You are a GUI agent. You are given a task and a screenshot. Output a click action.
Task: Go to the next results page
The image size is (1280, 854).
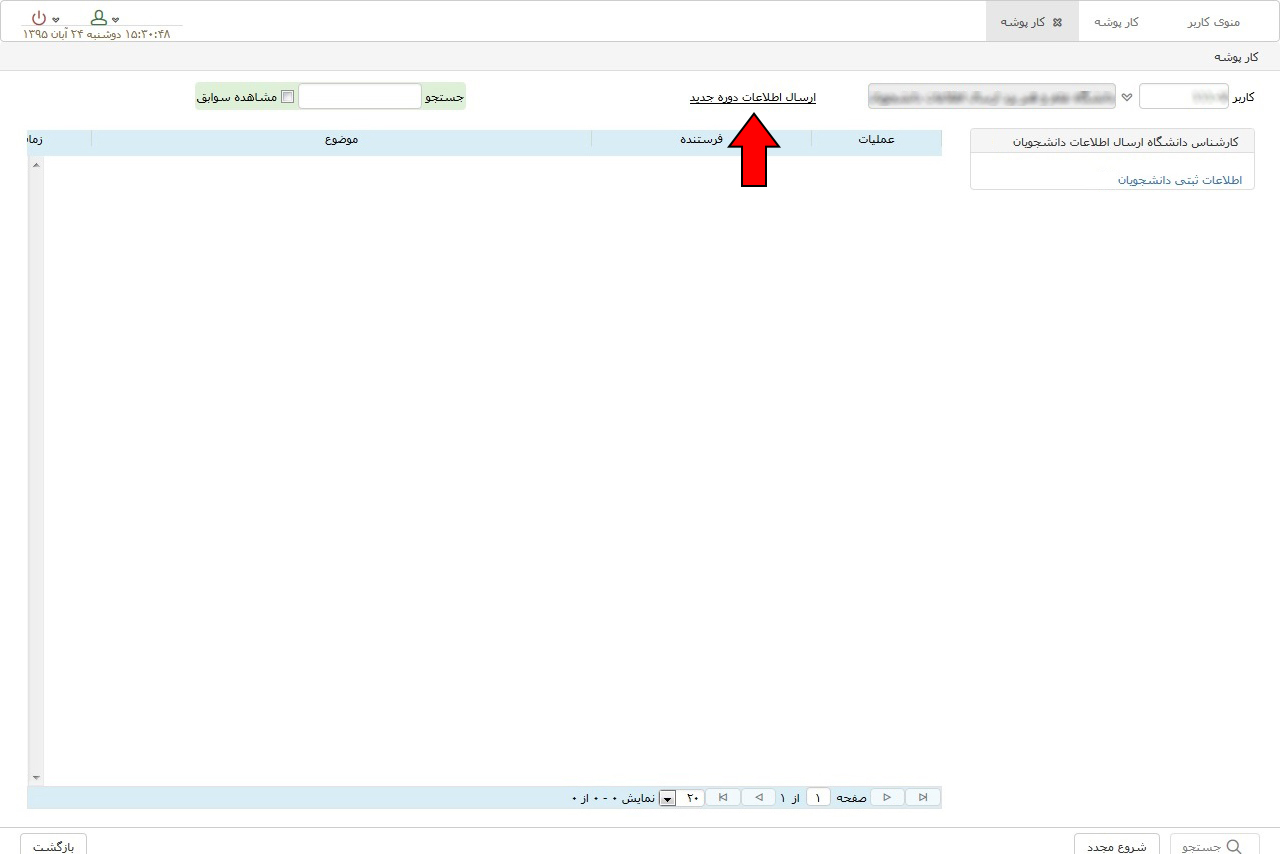tap(758, 797)
